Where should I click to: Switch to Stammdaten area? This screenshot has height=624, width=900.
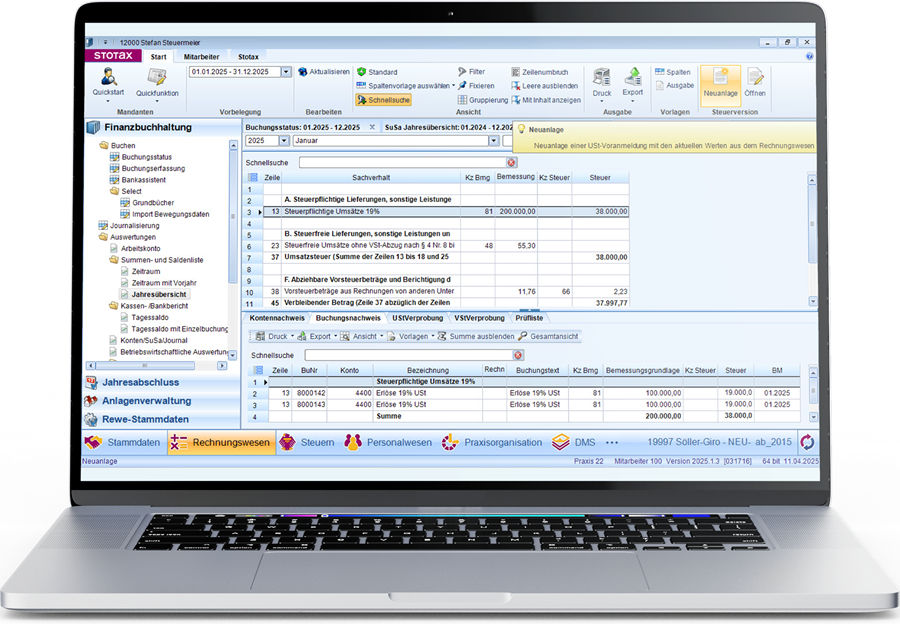click(123, 443)
